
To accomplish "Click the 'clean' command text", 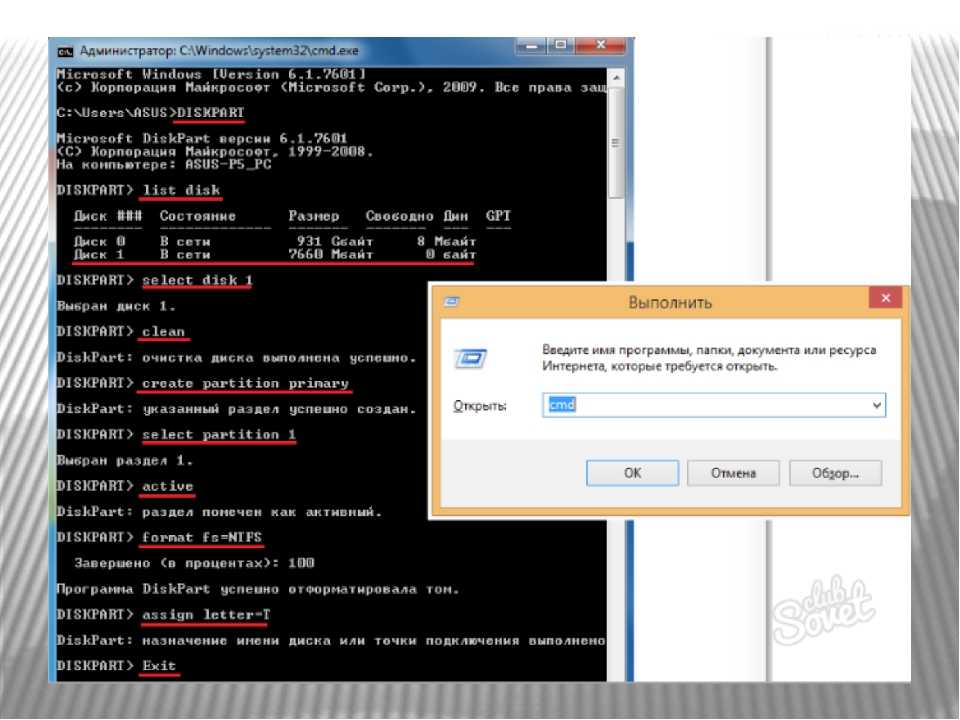I will point(163,332).
